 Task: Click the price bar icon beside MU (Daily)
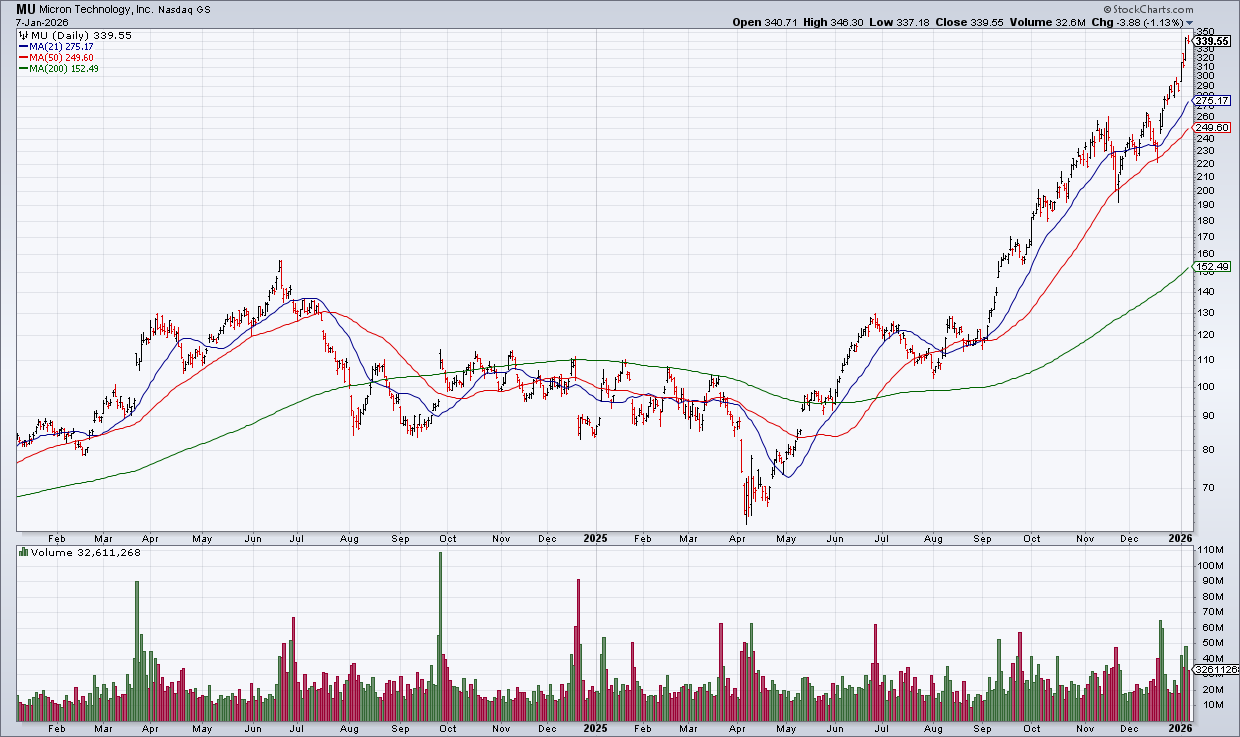click(23, 35)
